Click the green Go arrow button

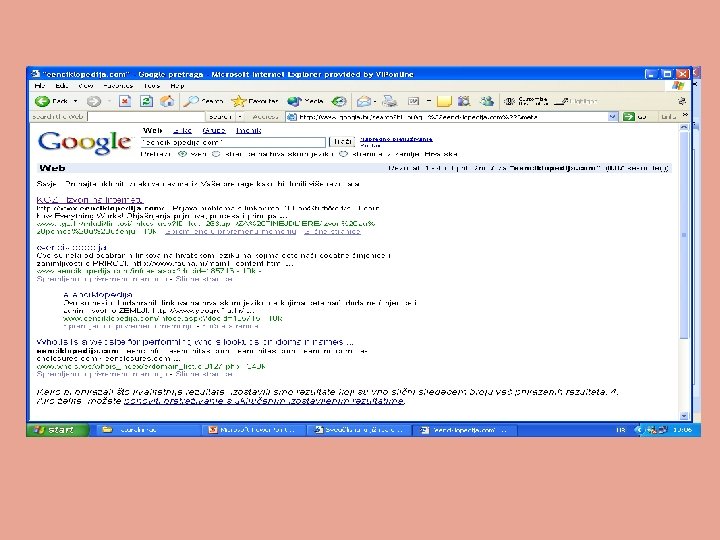[x=628, y=117]
